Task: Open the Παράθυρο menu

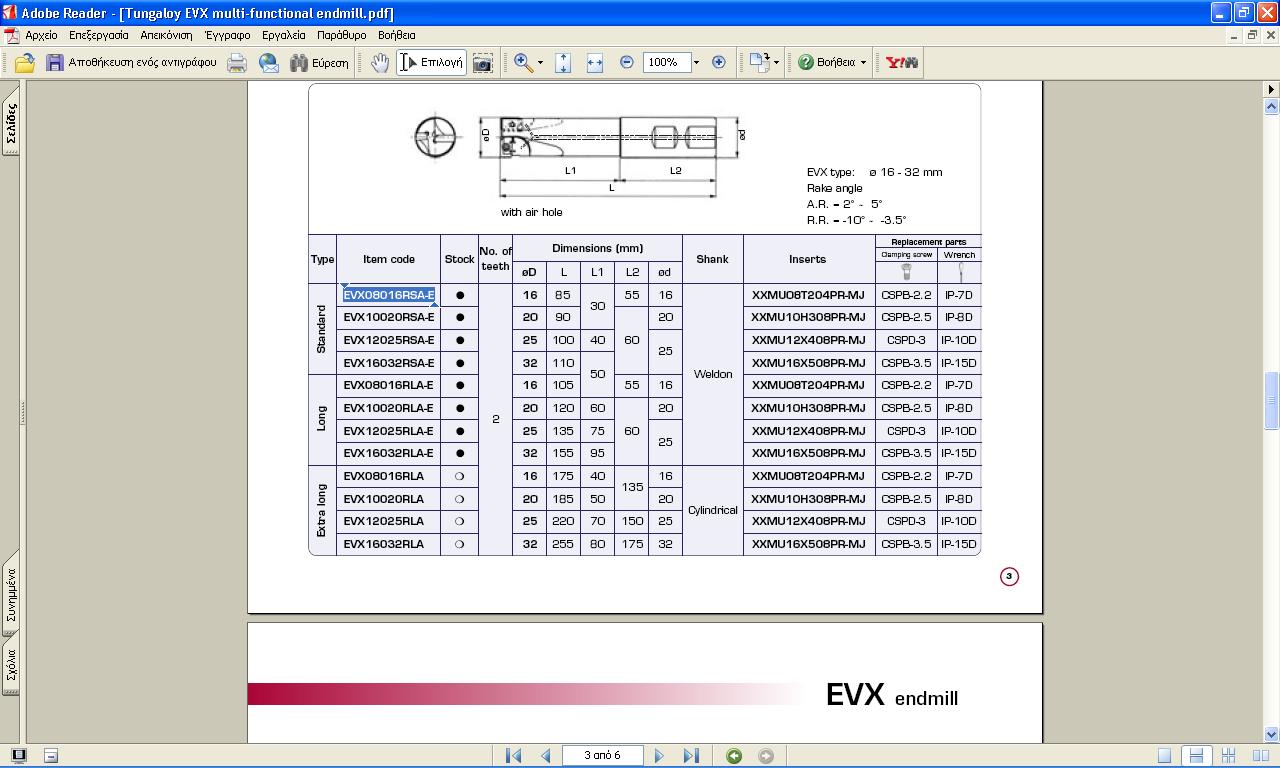Action: click(x=342, y=35)
